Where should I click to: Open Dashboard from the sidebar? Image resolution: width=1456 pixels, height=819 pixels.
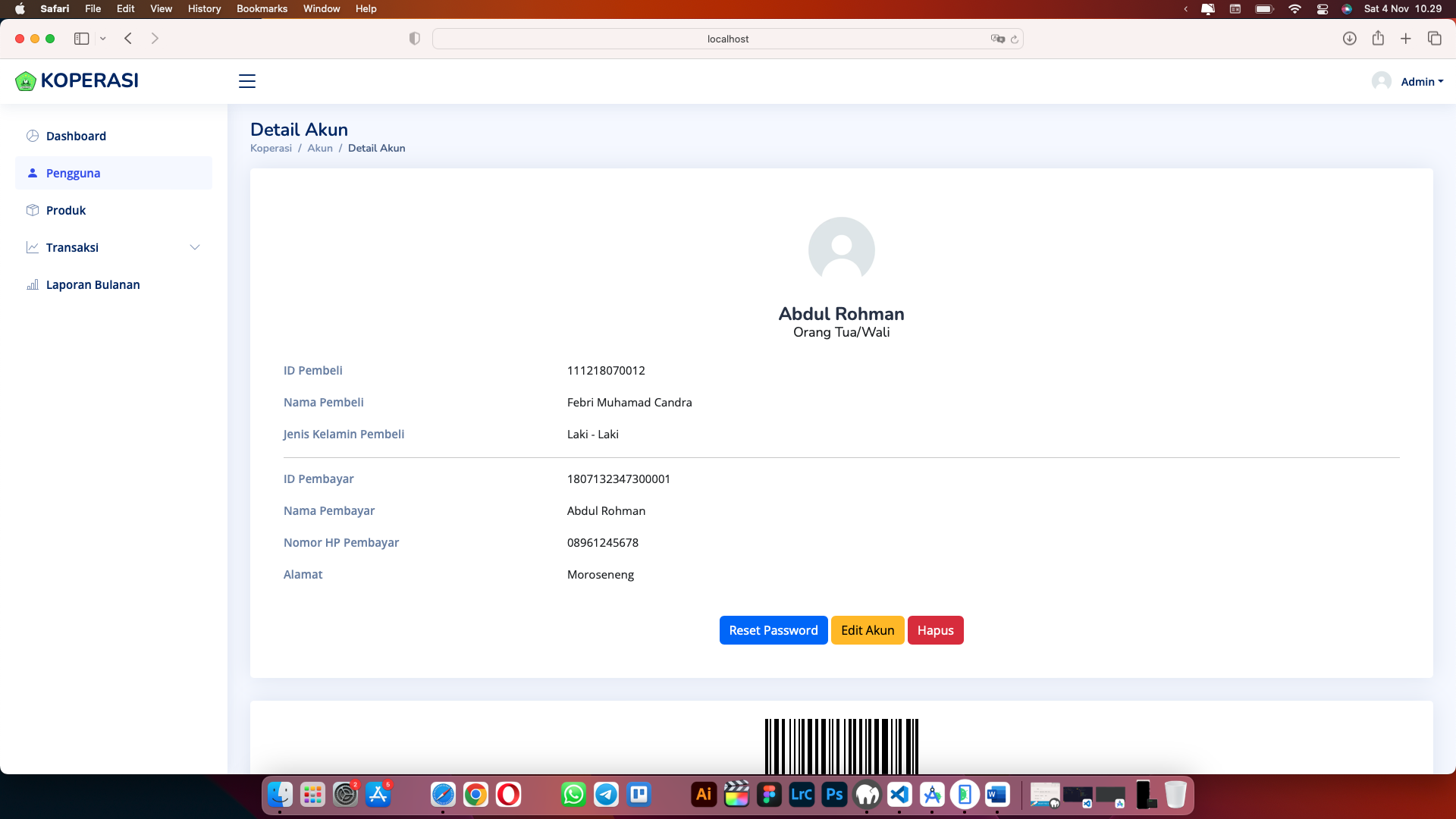(x=76, y=136)
